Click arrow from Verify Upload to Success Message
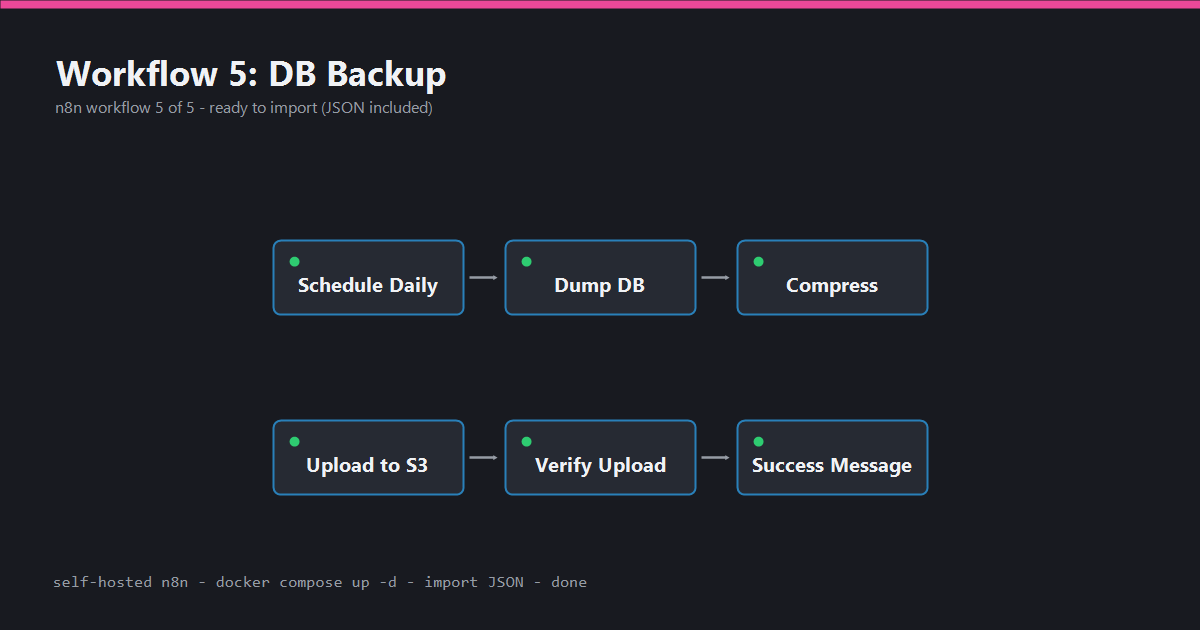This screenshot has height=630, width=1200. click(716, 457)
